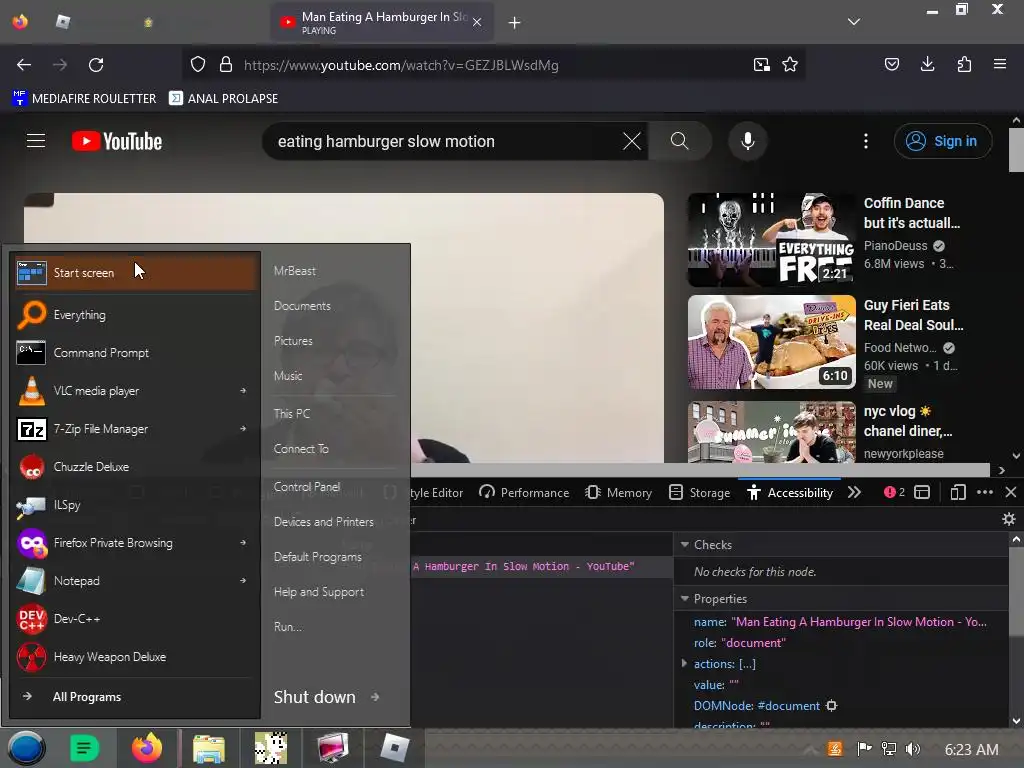Collapse the Properties section

click(x=685, y=598)
